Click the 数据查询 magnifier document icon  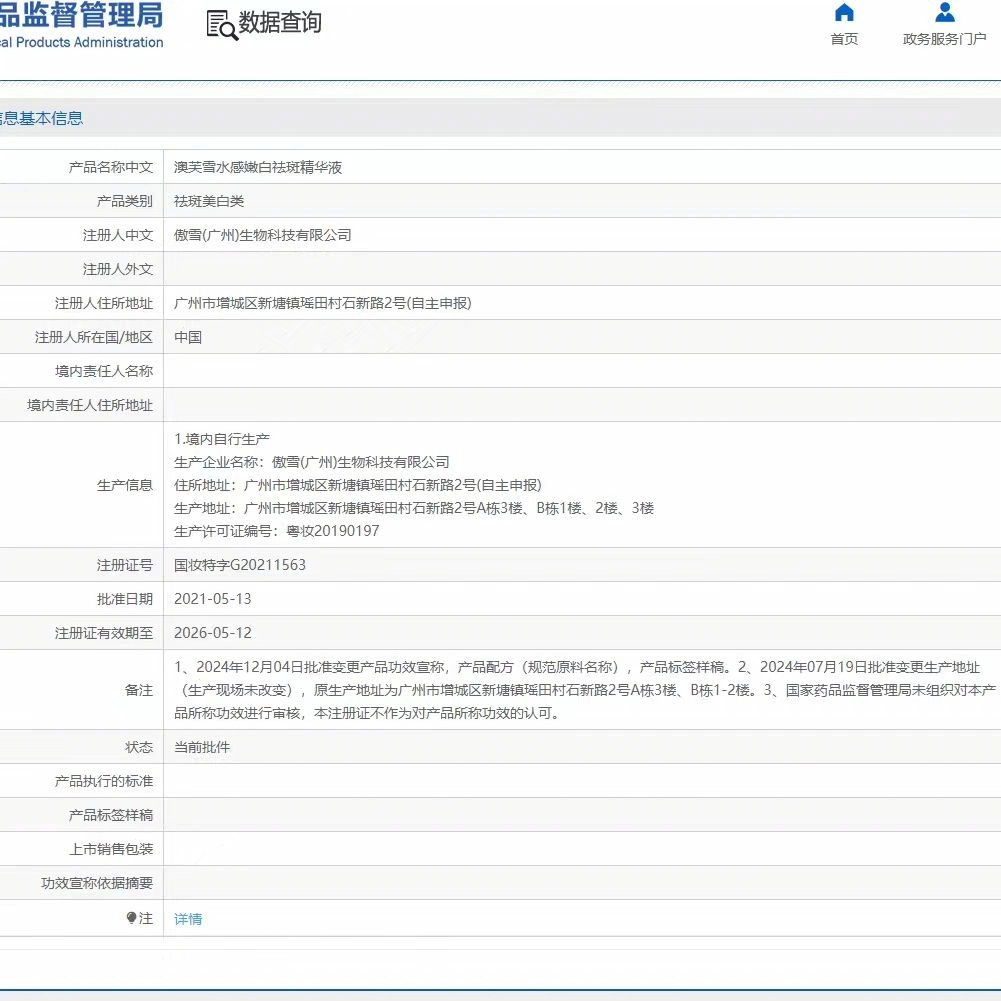pyautogui.click(x=221, y=25)
